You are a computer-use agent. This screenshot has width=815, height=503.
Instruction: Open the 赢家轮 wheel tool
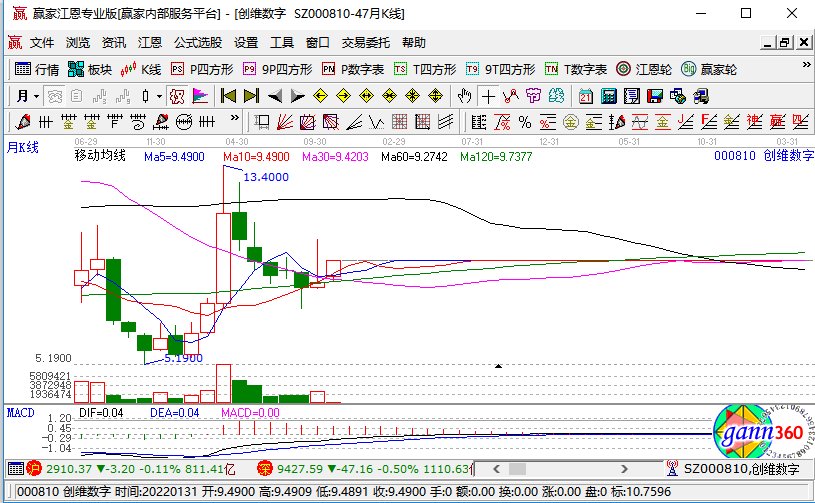tap(709, 69)
